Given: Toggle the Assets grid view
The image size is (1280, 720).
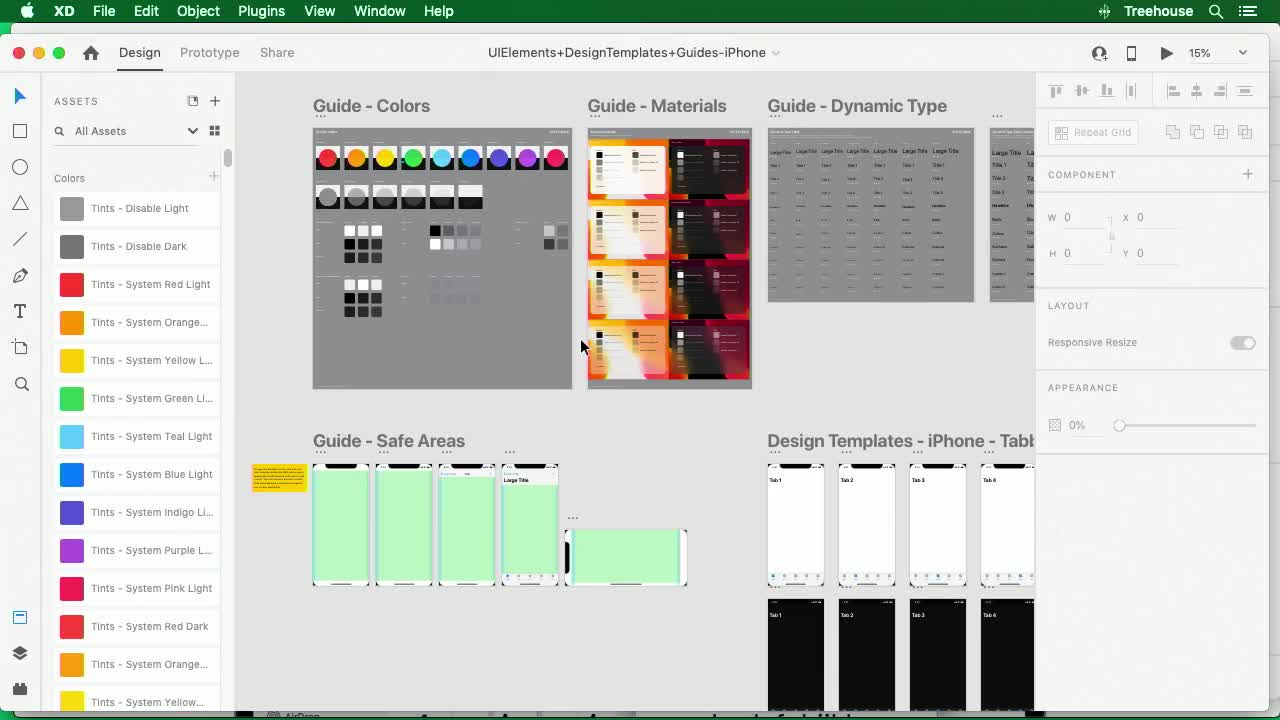Looking at the screenshot, I should click(213, 131).
